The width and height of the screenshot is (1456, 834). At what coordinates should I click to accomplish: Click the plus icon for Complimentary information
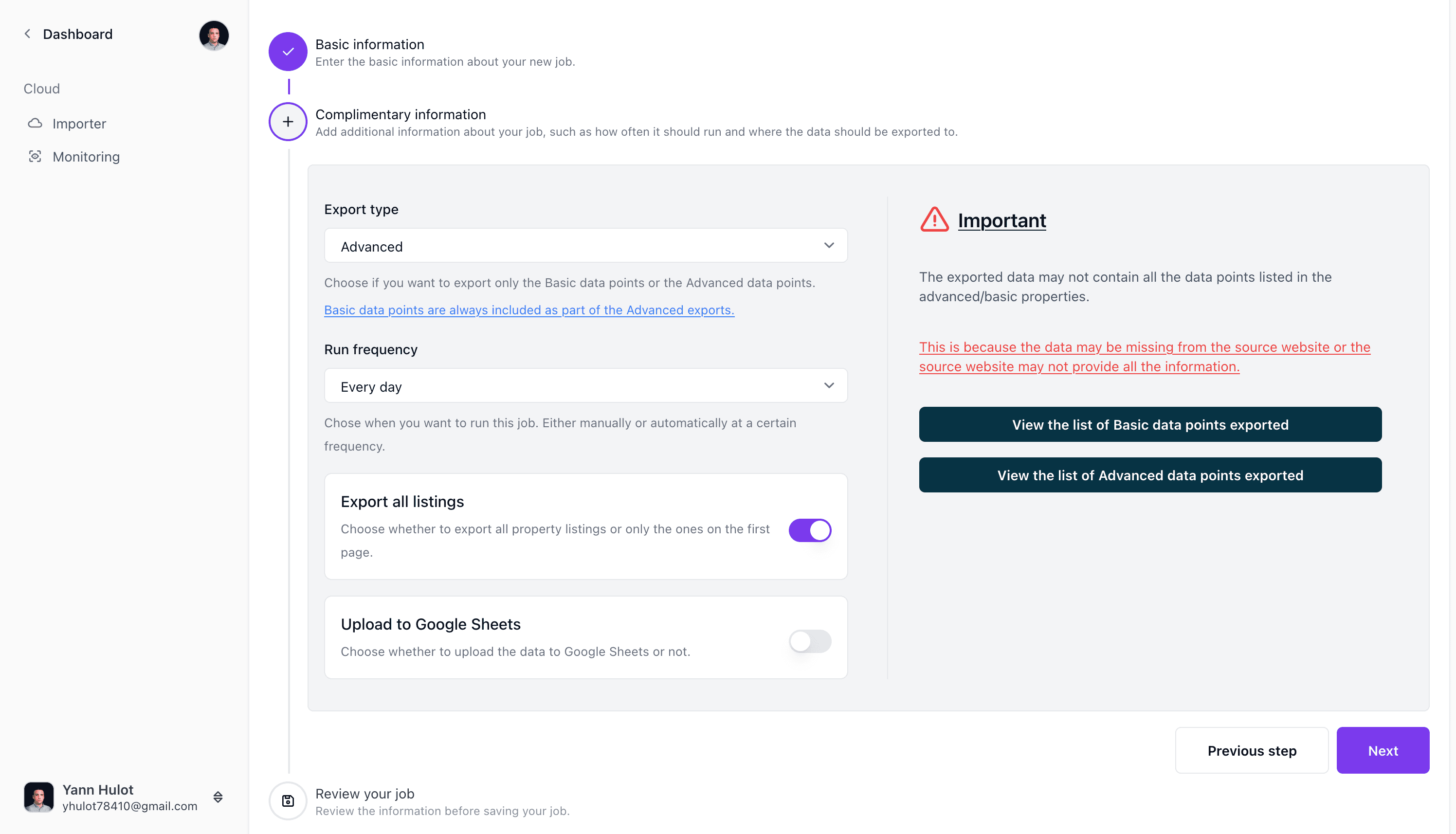[288, 122]
